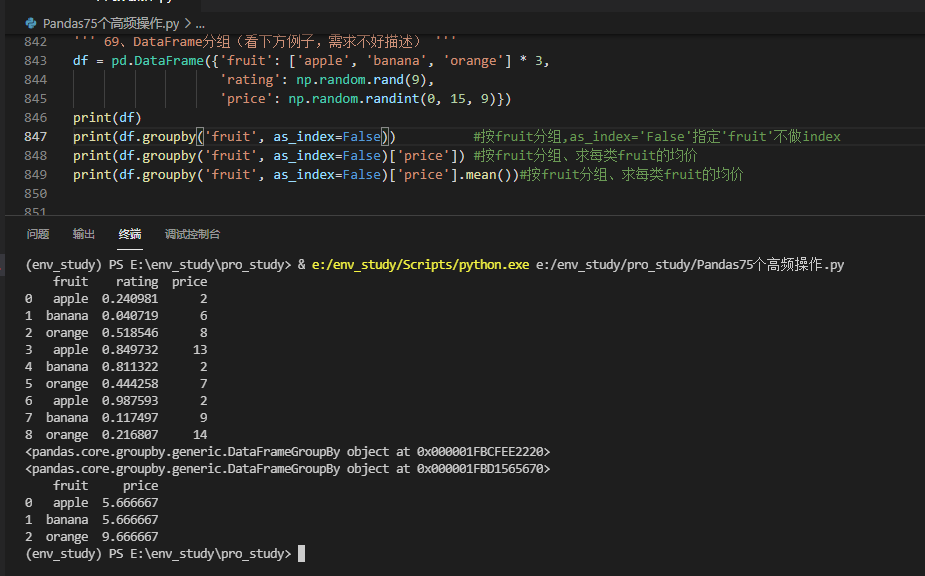Click line number 847 in gutter
The width and height of the screenshot is (925, 576).
coord(35,137)
